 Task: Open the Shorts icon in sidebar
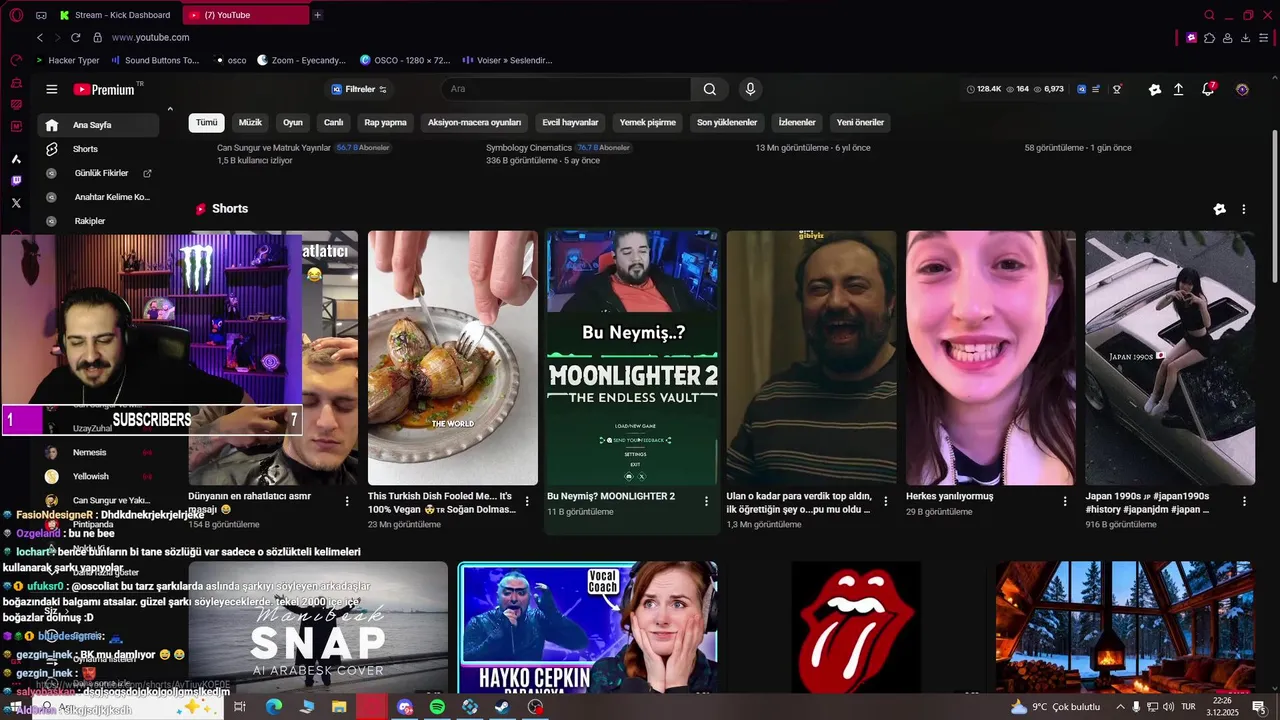coord(52,149)
